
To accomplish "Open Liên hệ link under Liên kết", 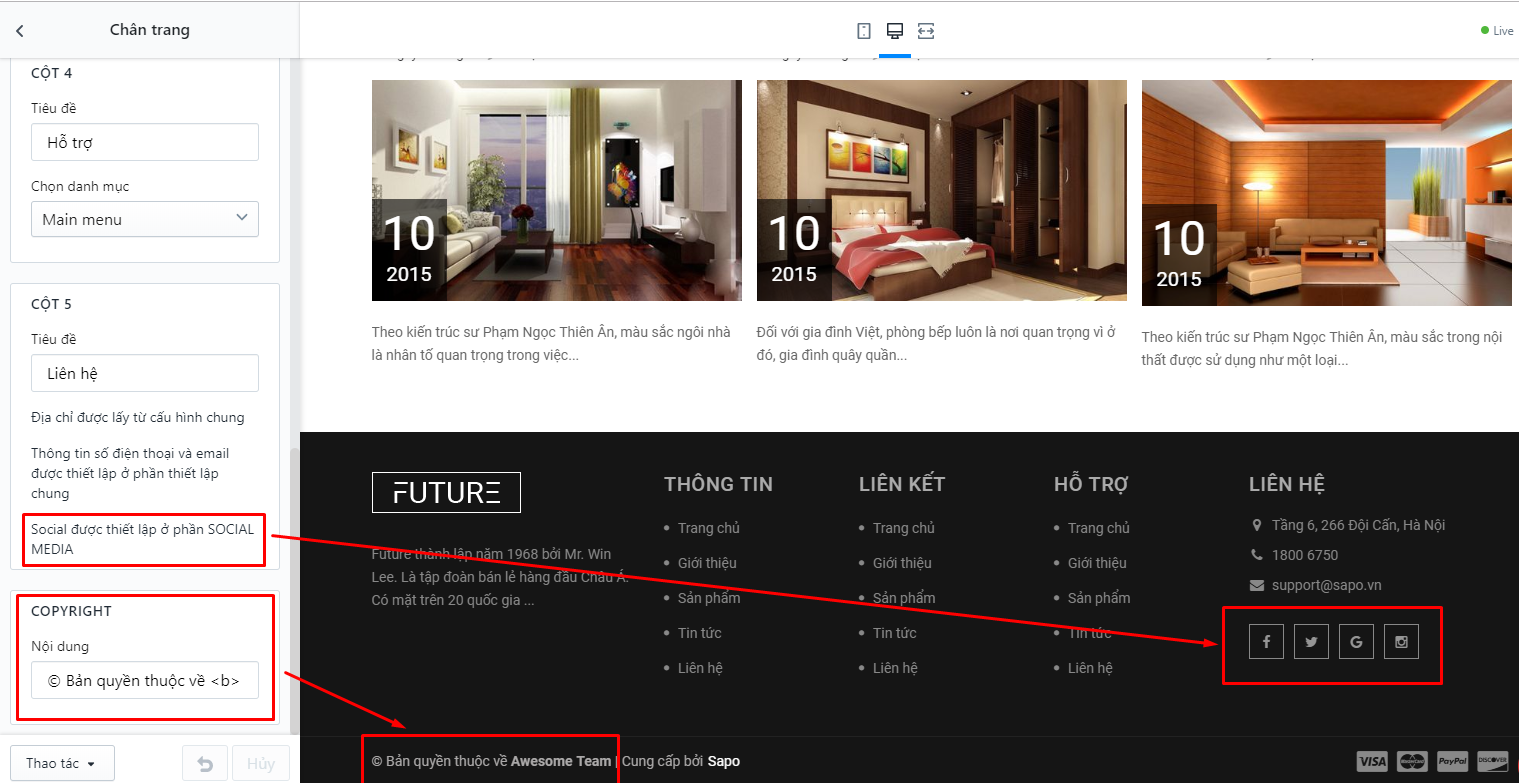I will pos(895,668).
